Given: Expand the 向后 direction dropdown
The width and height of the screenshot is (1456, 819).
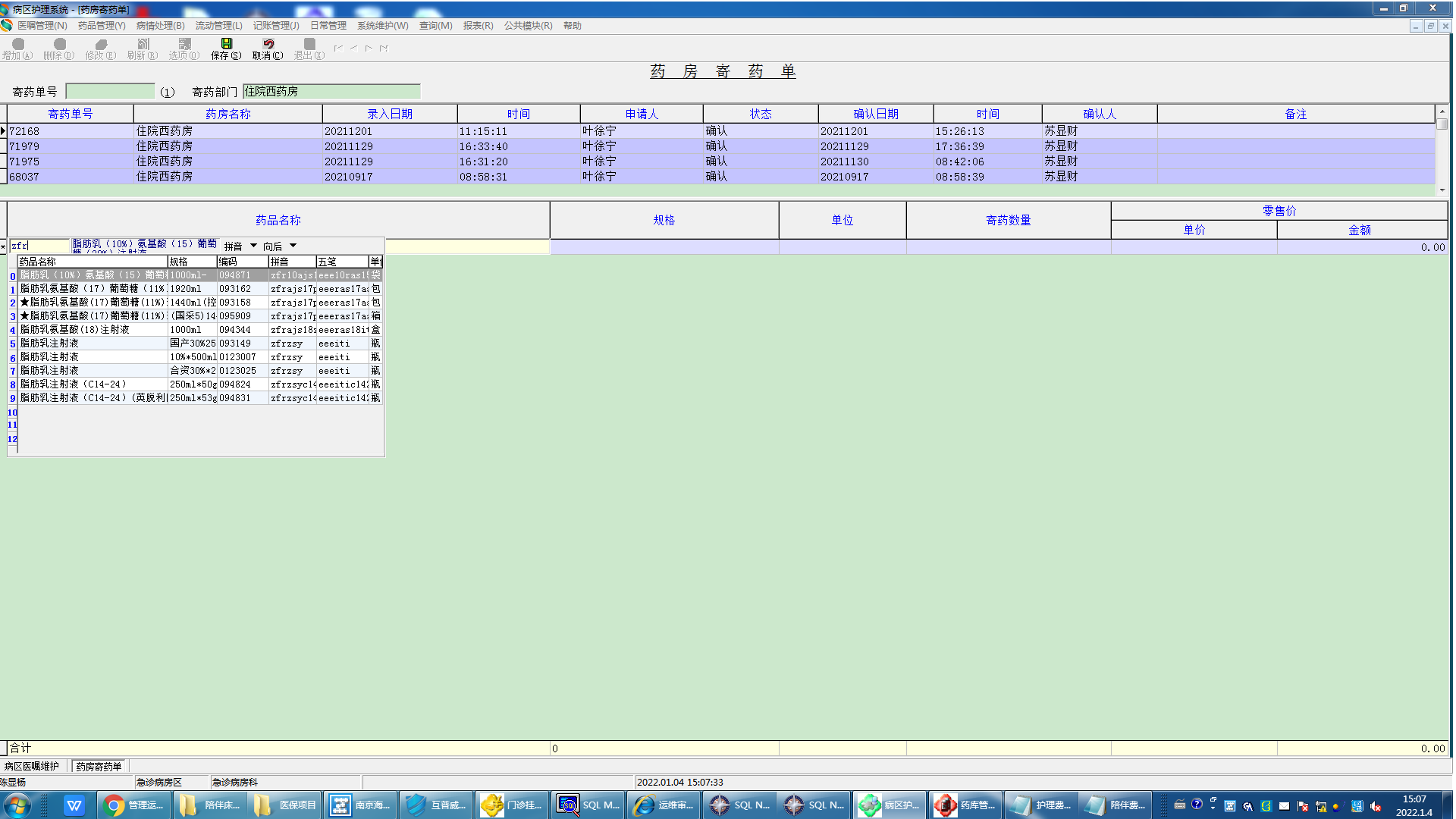Looking at the screenshot, I should point(293,246).
